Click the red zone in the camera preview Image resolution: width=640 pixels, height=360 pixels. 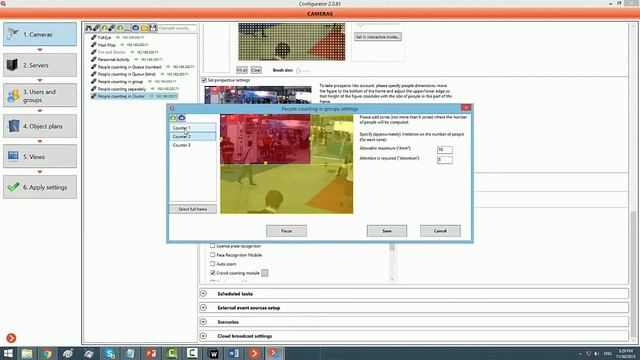[x=265, y=139]
